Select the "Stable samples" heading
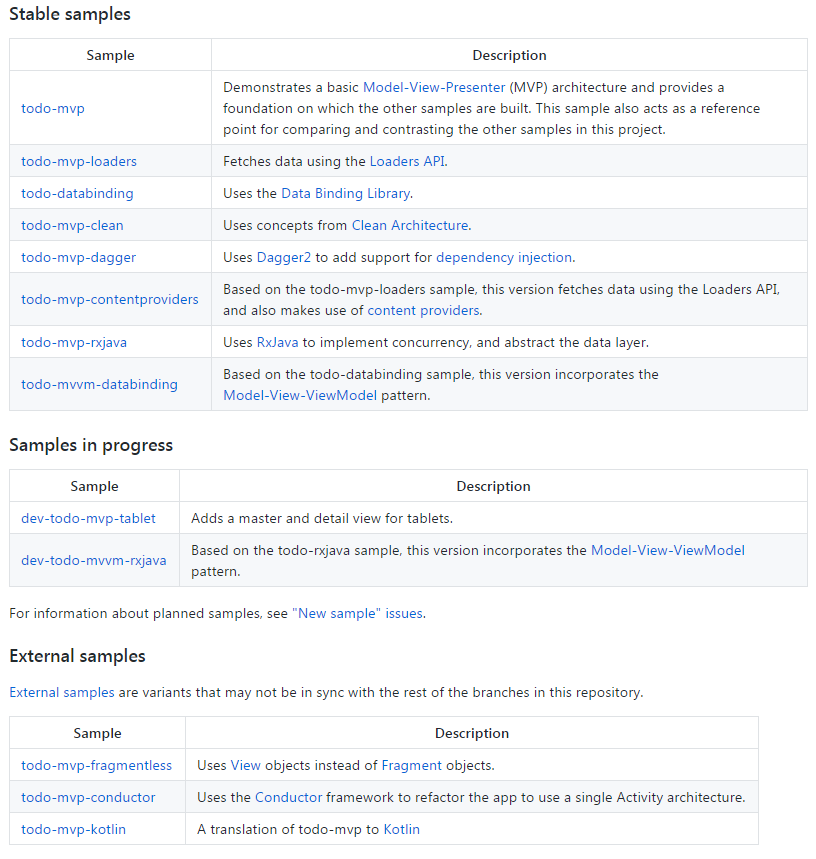 70,14
